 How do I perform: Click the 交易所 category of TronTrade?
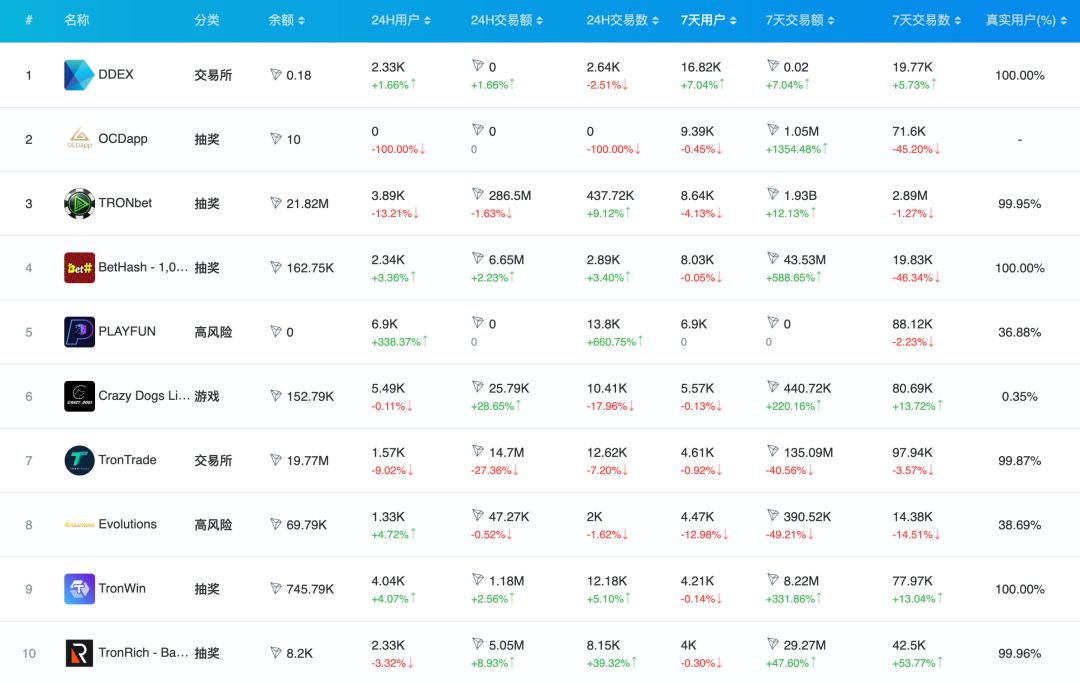(213, 460)
